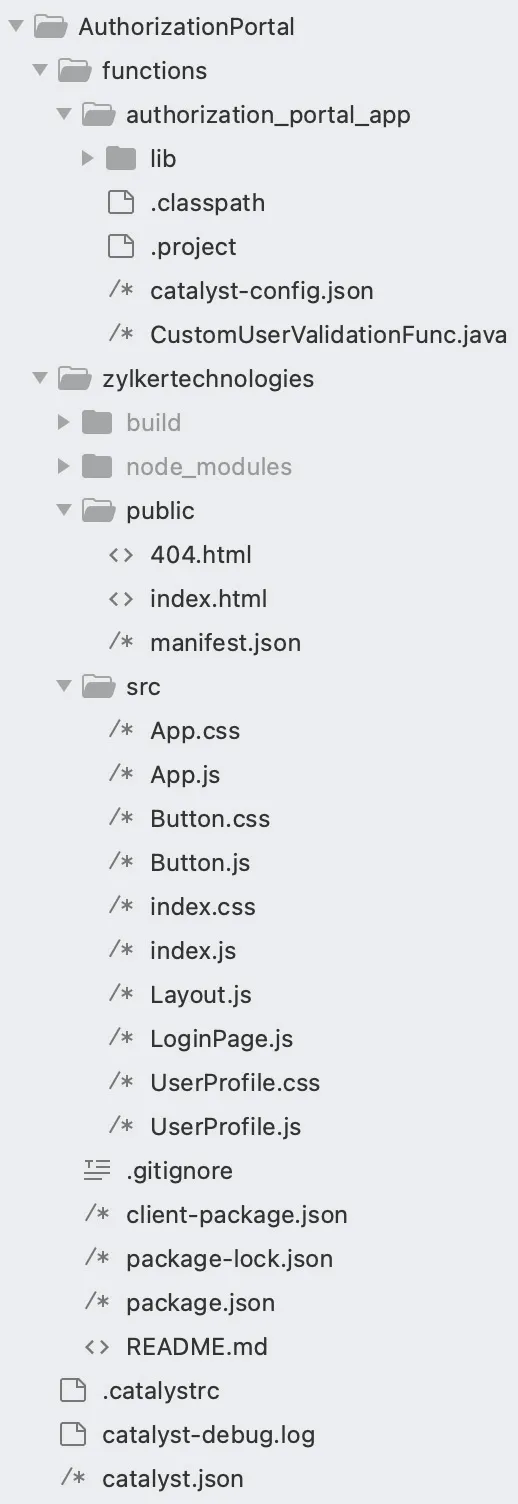
Task: Click the markup icon beside README.md
Action: tap(97, 1346)
